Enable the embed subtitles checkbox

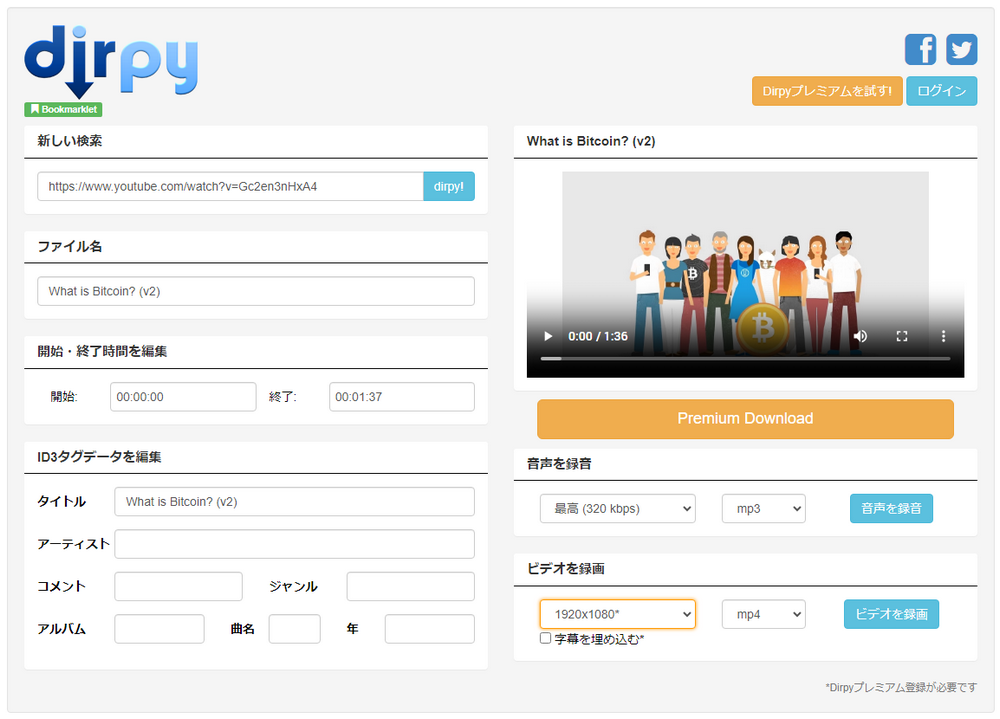coord(545,638)
